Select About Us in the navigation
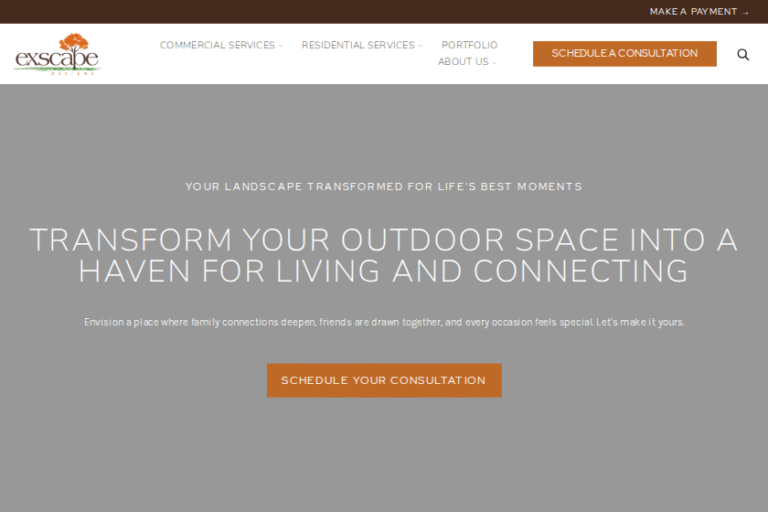768x512 pixels. [x=463, y=62]
